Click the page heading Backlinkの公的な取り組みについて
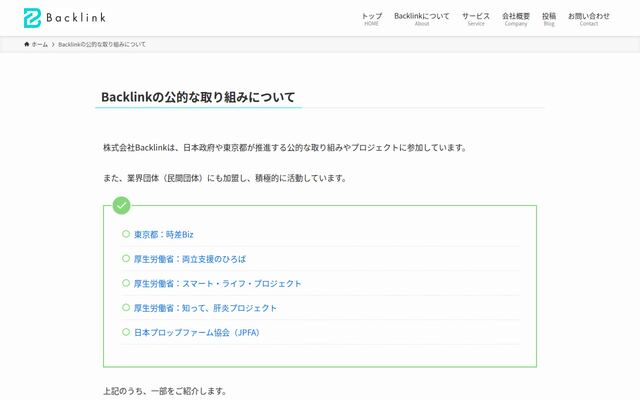The width and height of the screenshot is (640, 400). tap(198, 97)
